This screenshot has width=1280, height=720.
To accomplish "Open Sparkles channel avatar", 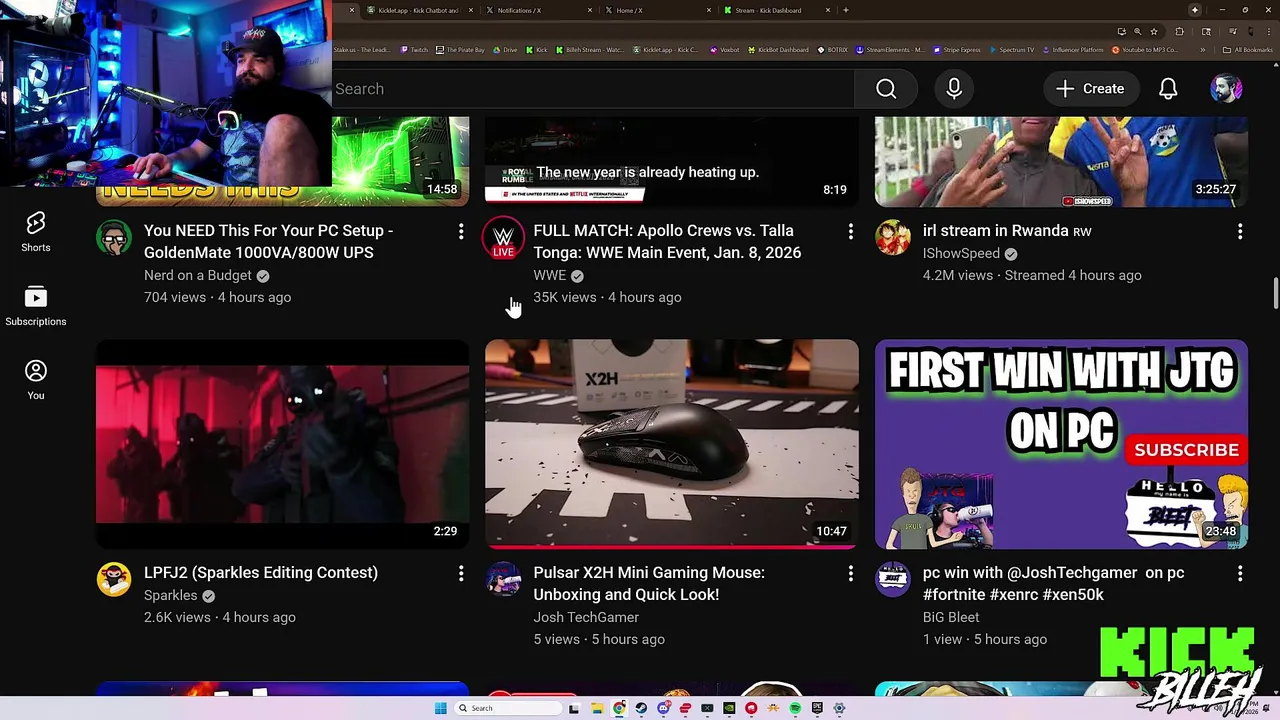I will [114, 580].
